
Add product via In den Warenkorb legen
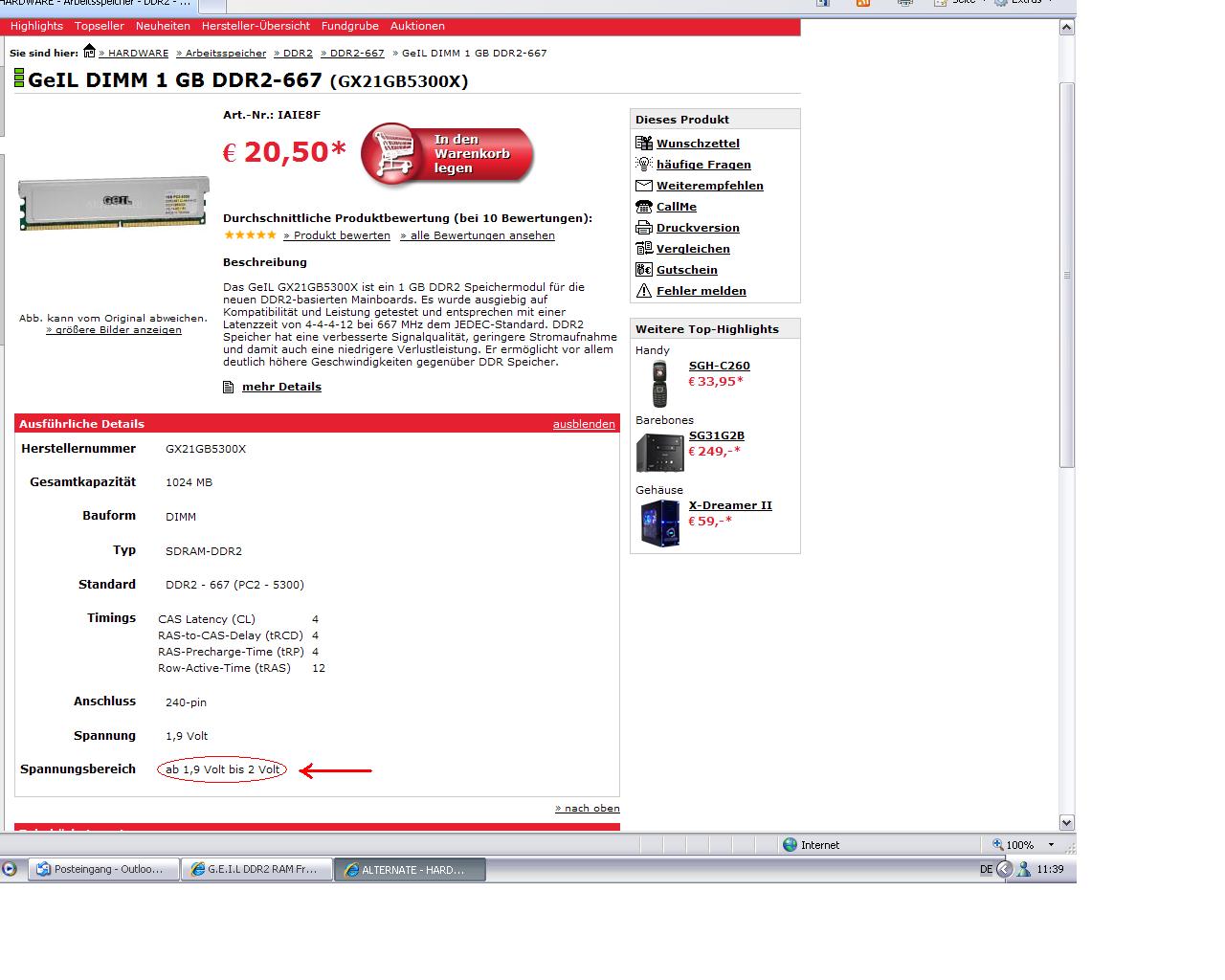(447, 154)
